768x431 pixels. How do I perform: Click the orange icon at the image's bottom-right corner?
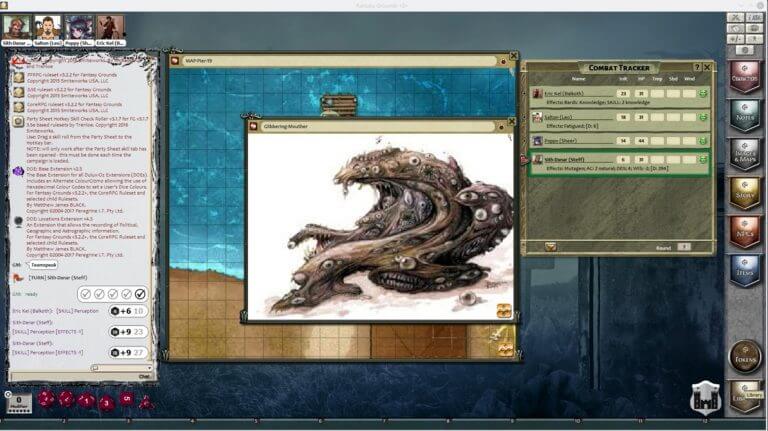click(x=504, y=311)
